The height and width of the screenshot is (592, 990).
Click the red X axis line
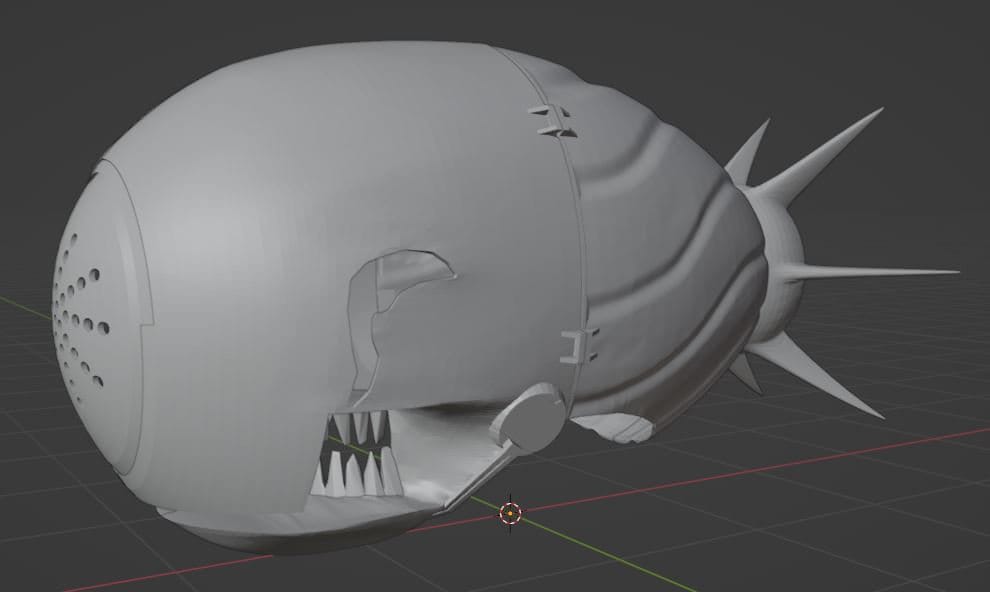pyautogui.click(x=758, y=467)
